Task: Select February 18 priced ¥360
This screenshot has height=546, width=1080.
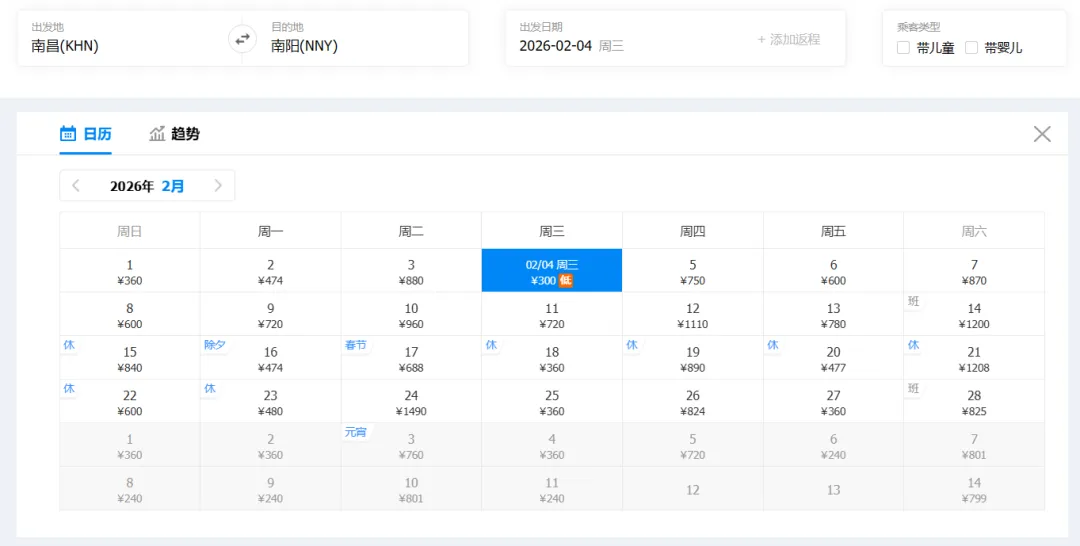Action: tap(552, 358)
